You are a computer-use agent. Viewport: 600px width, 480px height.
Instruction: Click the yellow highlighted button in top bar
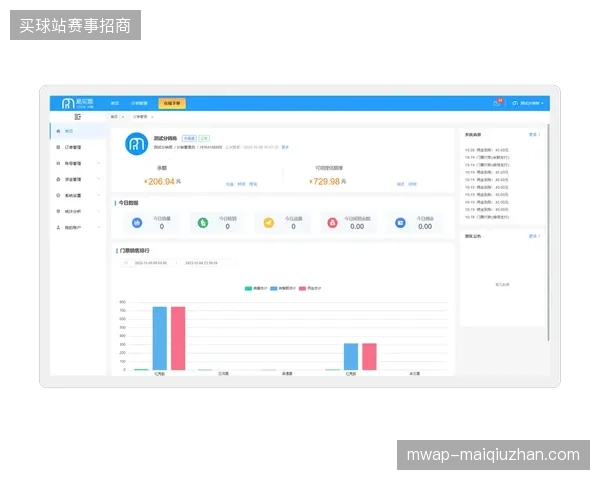click(172, 103)
